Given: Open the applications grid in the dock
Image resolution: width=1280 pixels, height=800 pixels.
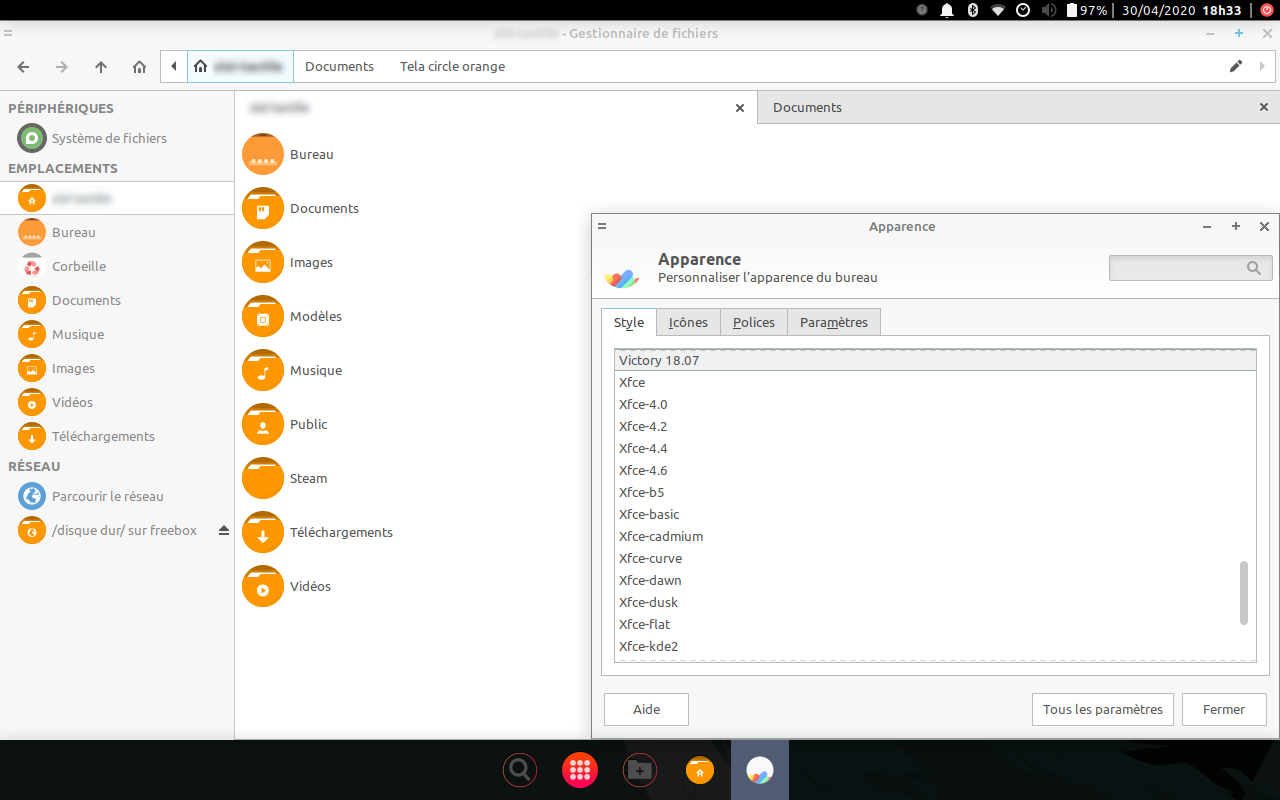Looking at the screenshot, I should click(x=580, y=770).
